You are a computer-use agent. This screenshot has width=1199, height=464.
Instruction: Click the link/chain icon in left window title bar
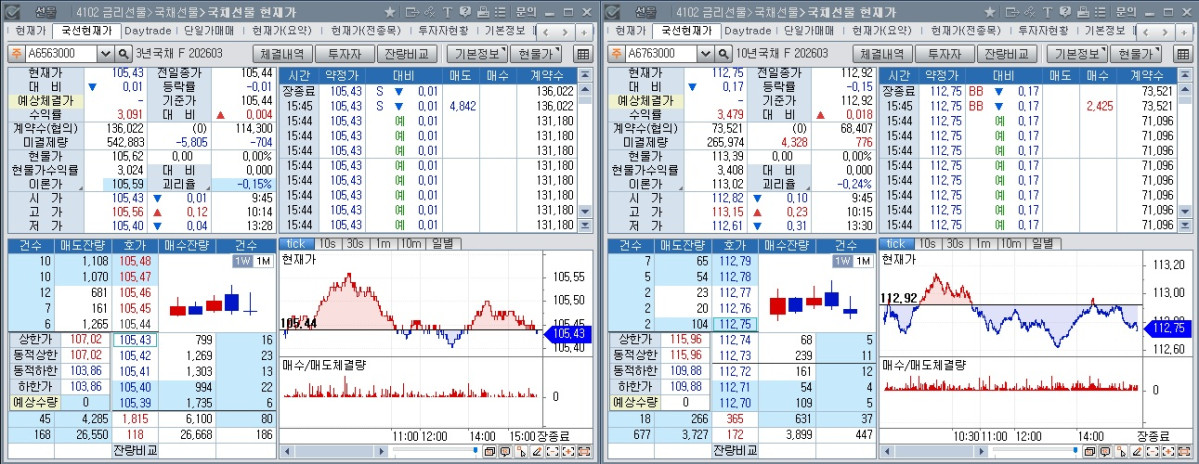point(430,12)
